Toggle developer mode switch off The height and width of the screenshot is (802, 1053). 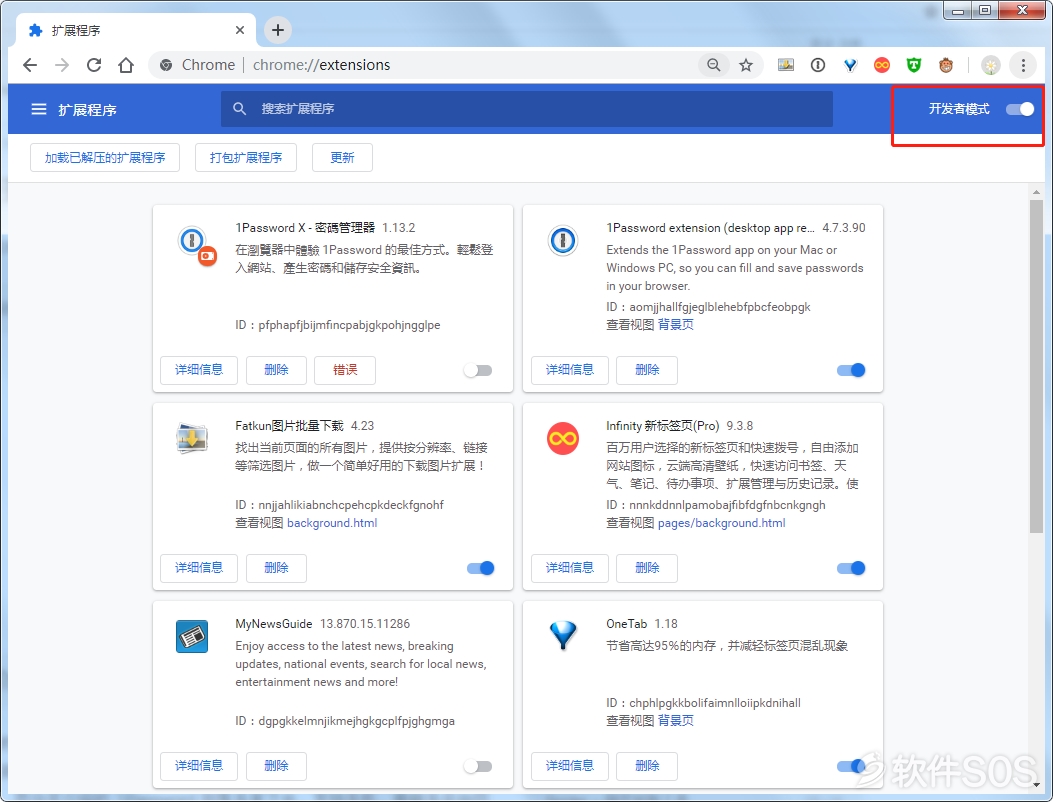click(x=1019, y=109)
